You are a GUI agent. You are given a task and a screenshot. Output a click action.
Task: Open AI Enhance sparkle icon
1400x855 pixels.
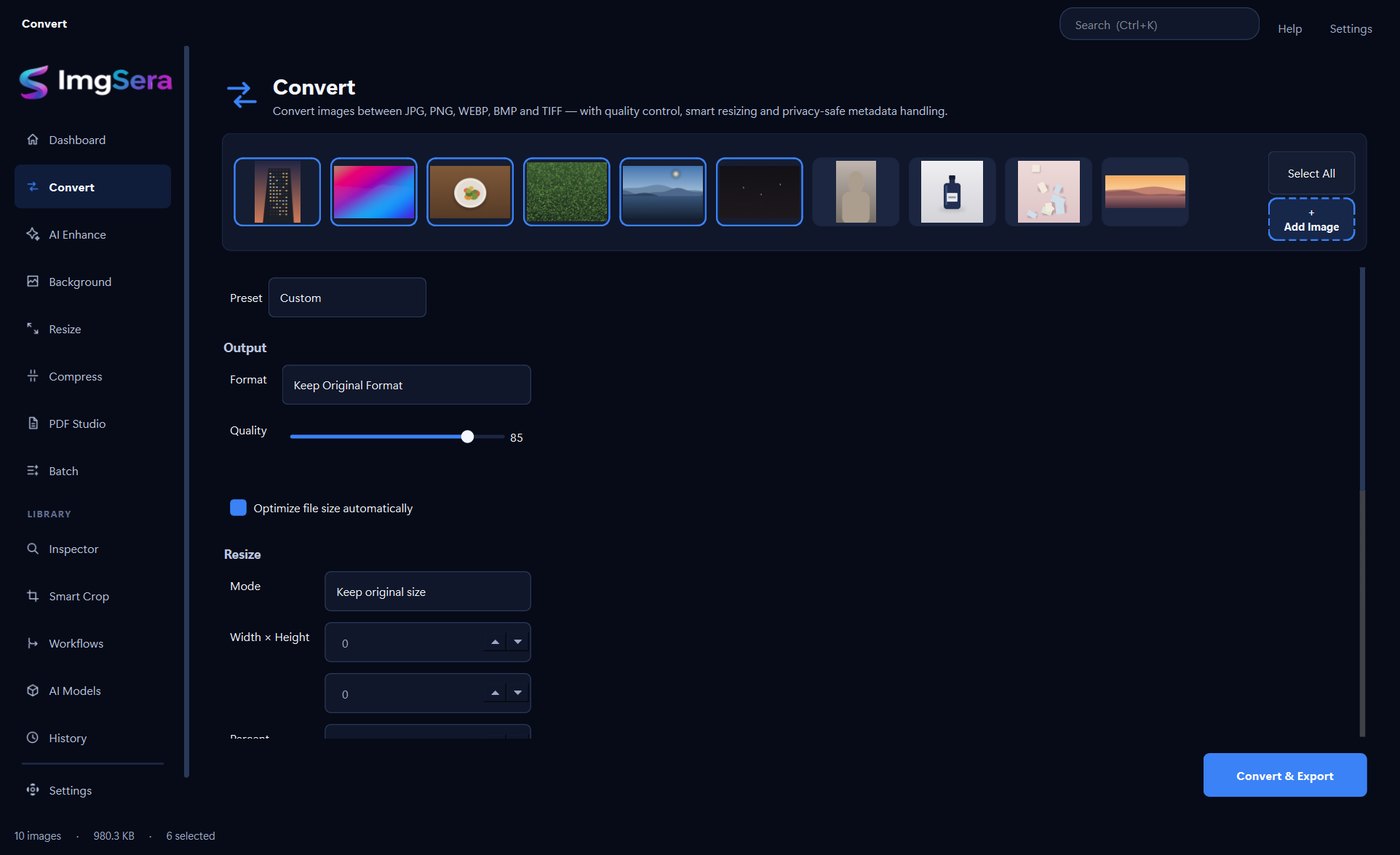click(33, 234)
